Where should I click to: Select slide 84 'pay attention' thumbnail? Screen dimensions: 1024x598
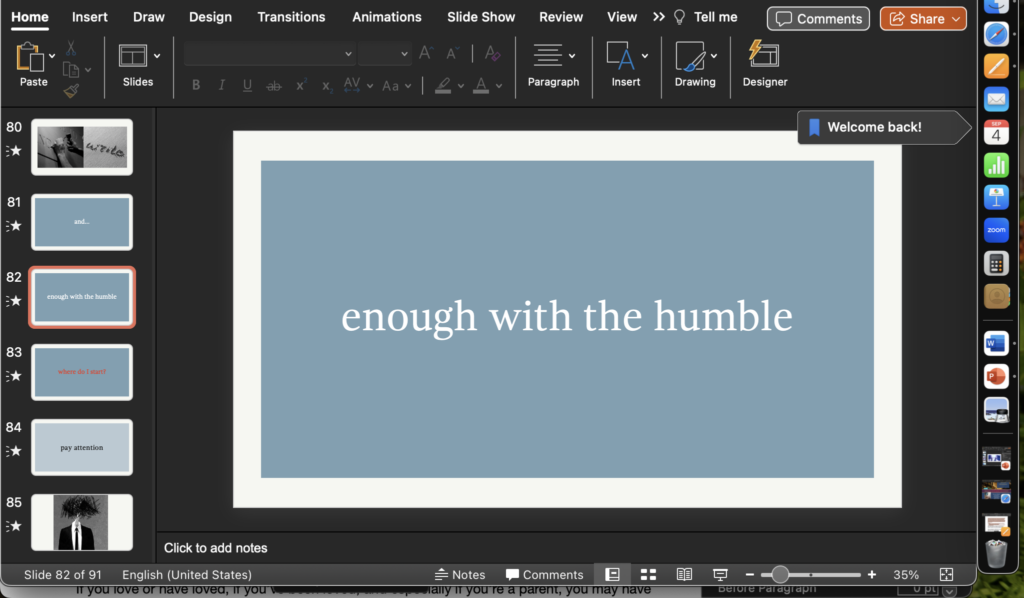coord(82,447)
